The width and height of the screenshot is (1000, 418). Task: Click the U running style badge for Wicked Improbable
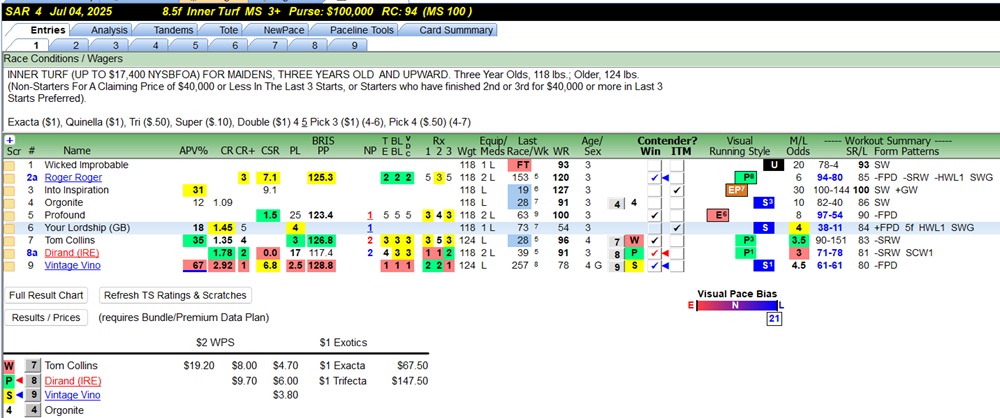[773, 165]
